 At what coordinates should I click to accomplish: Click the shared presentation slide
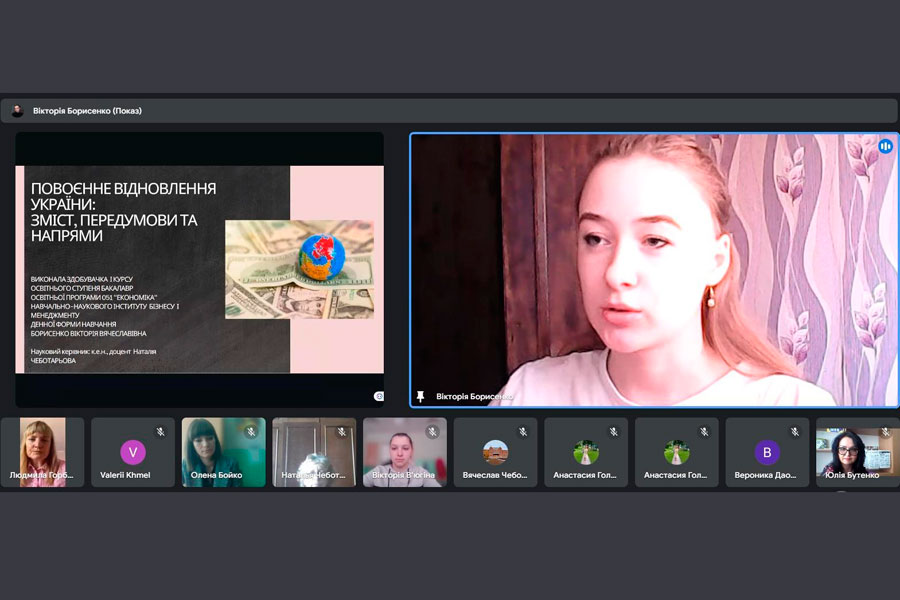point(200,269)
